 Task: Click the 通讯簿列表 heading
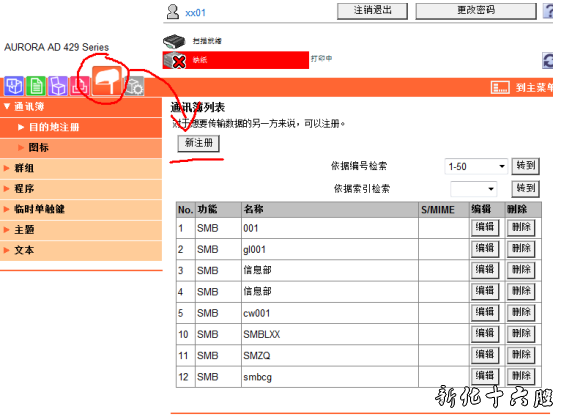198,107
